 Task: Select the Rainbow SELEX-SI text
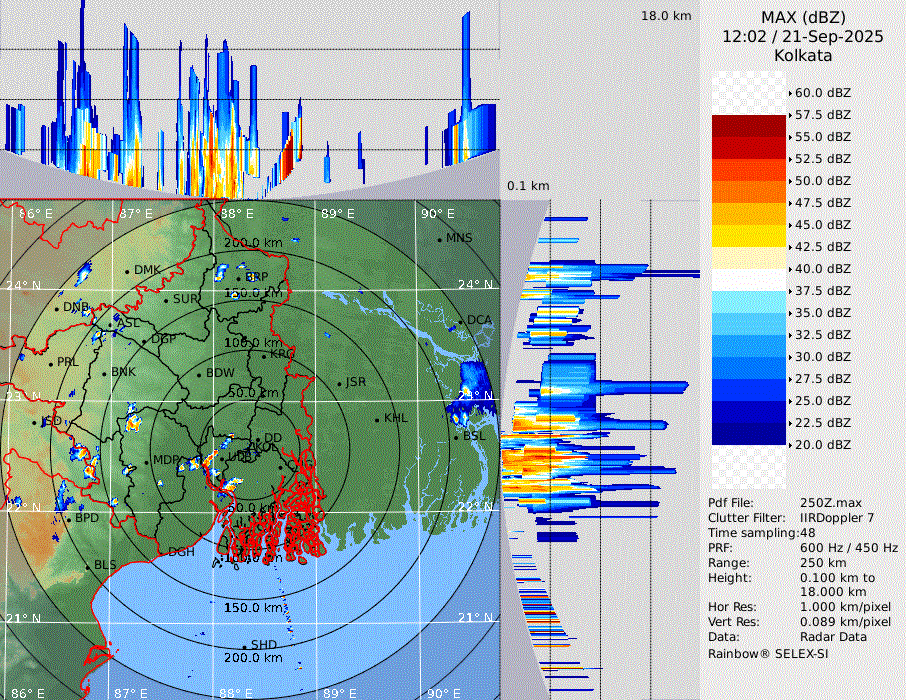click(768, 653)
